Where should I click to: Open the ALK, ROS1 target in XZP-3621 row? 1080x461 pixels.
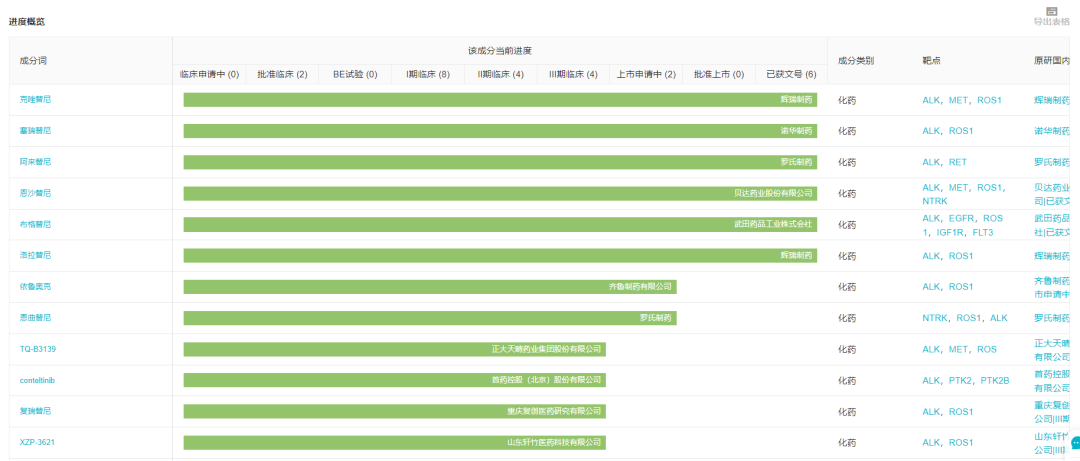coord(948,442)
